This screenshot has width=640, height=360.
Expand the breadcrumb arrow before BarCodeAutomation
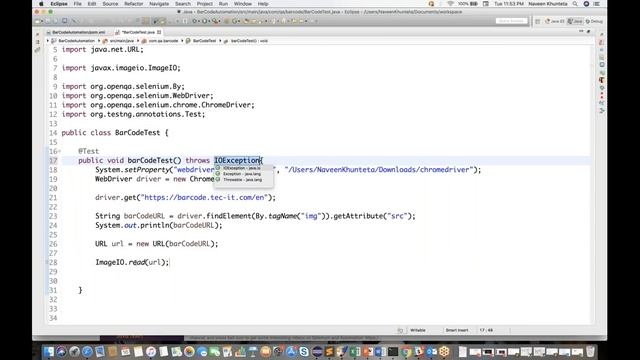tap(48, 41)
